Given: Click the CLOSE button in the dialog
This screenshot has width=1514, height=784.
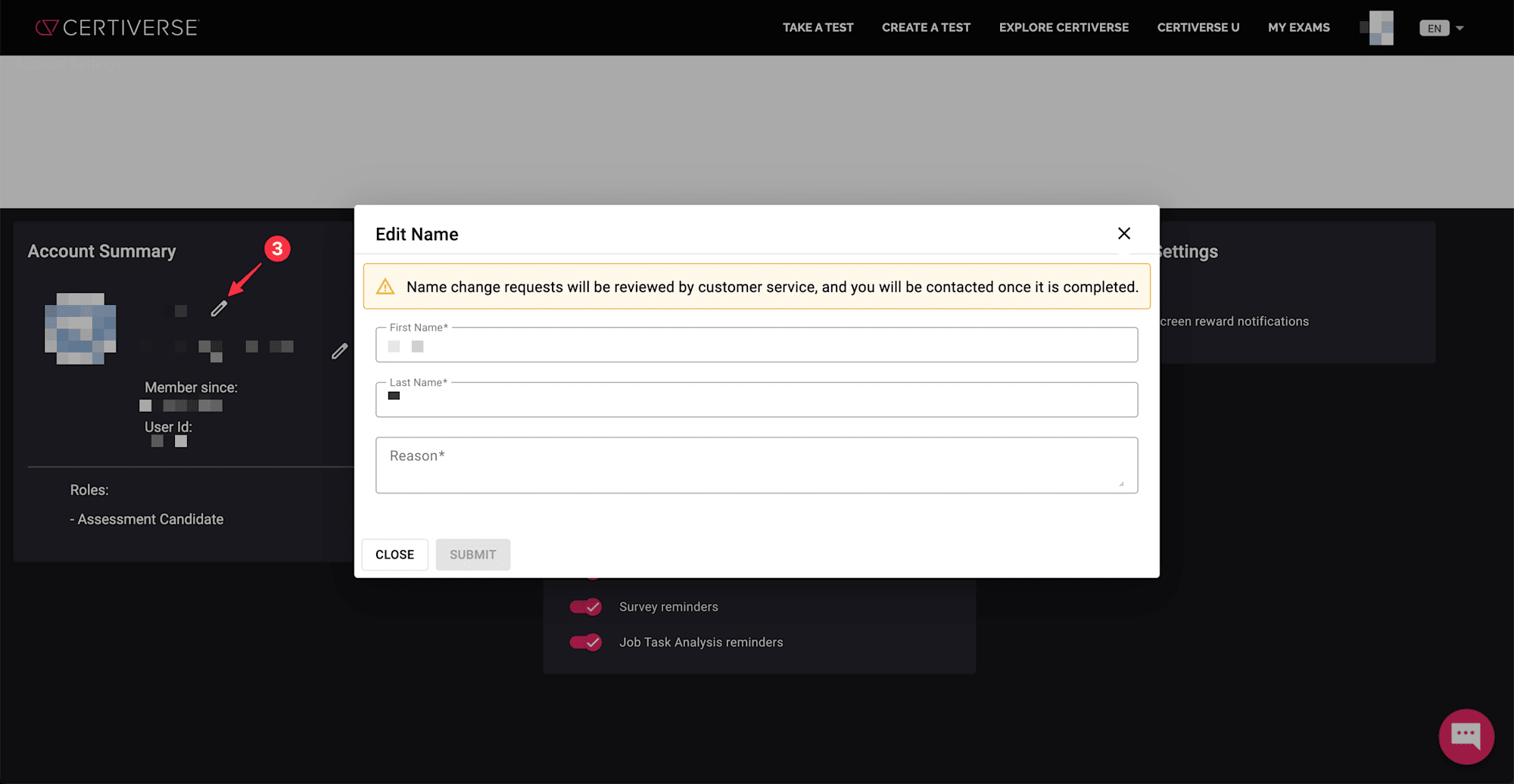Looking at the screenshot, I should pyautogui.click(x=394, y=554).
